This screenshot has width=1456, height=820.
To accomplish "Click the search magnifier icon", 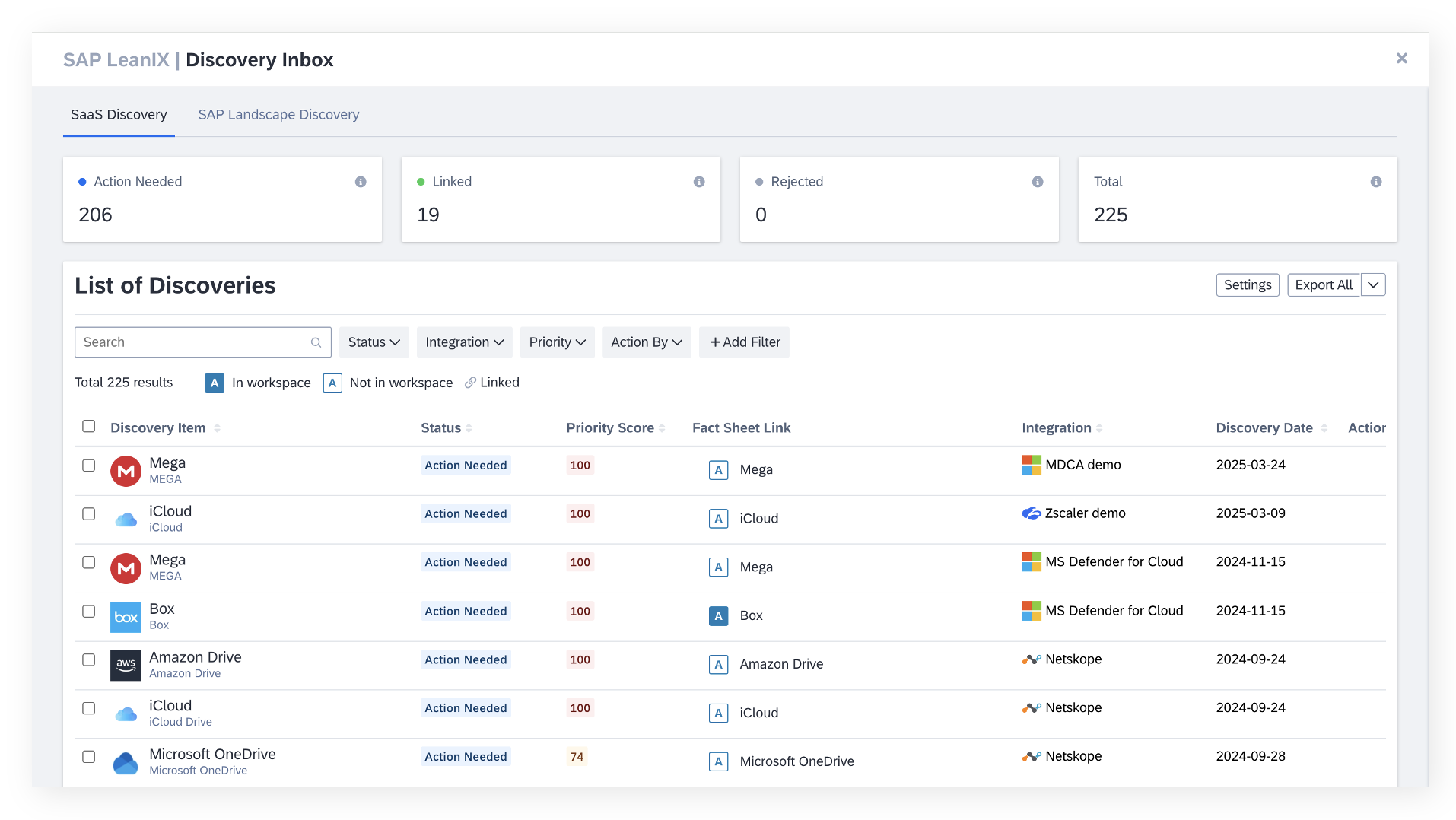I will coord(316,342).
